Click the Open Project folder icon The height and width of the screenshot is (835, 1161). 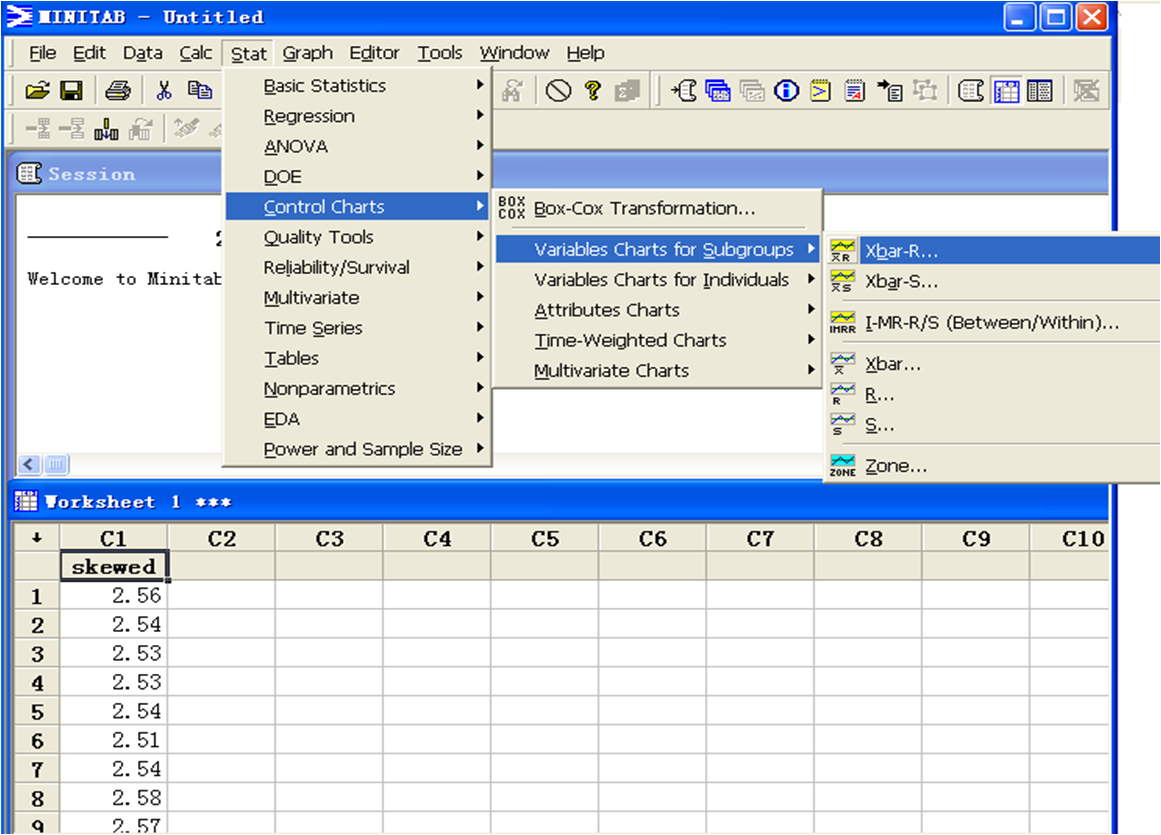click(37, 91)
